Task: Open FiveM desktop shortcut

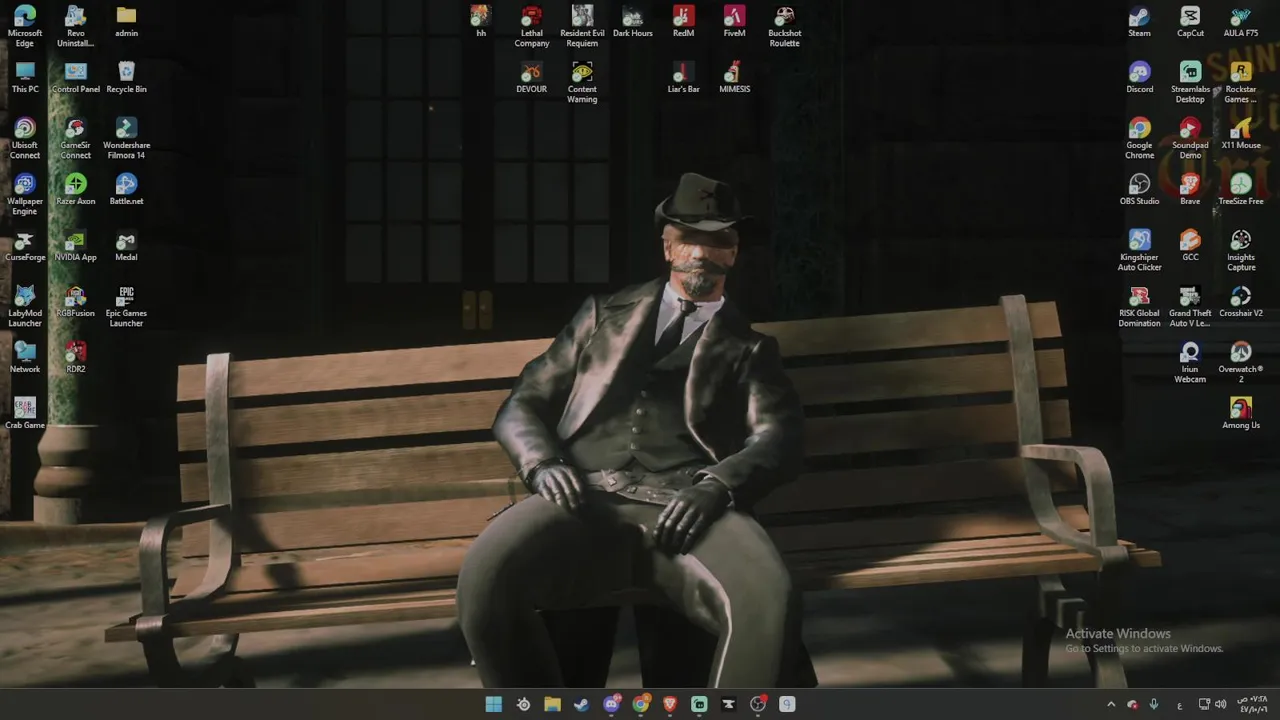Action: (734, 21)
